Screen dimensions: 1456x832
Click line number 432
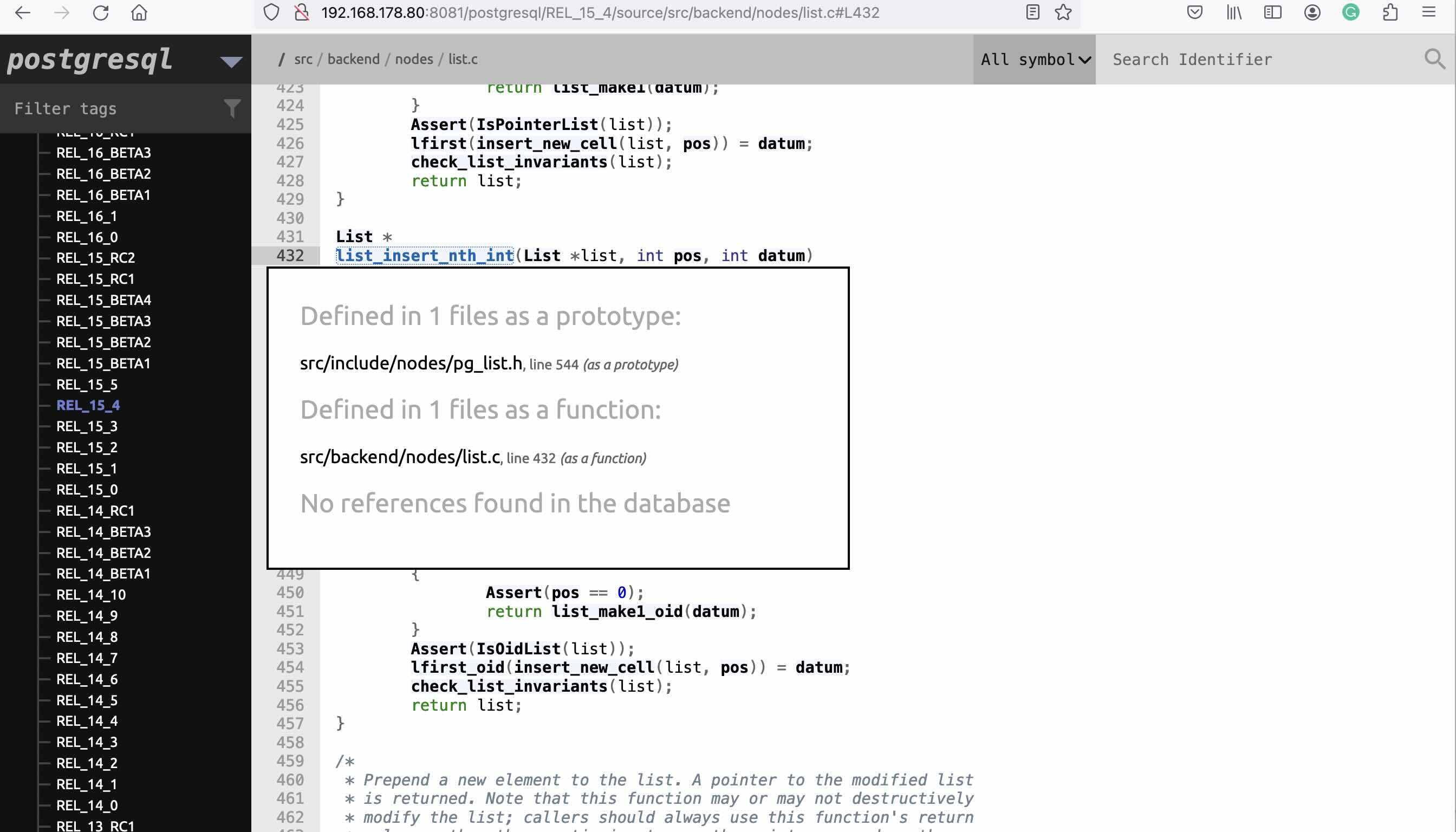(290, 256)
